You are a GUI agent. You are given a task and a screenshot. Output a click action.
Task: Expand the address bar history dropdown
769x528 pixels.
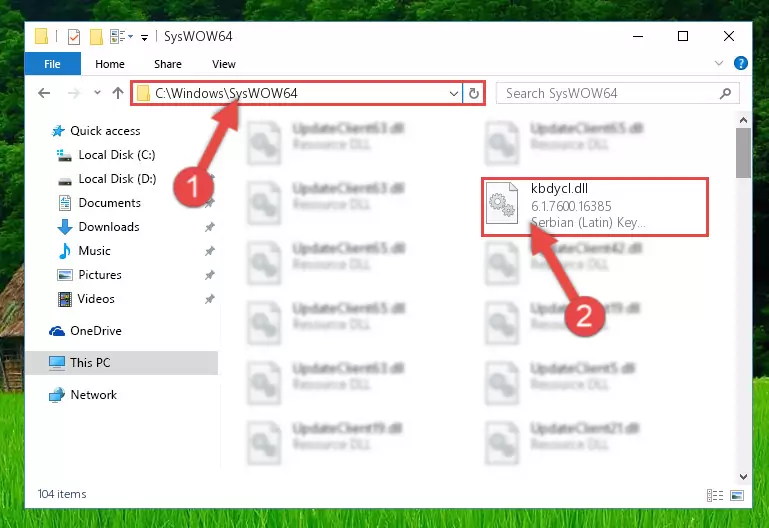point(454,93)
